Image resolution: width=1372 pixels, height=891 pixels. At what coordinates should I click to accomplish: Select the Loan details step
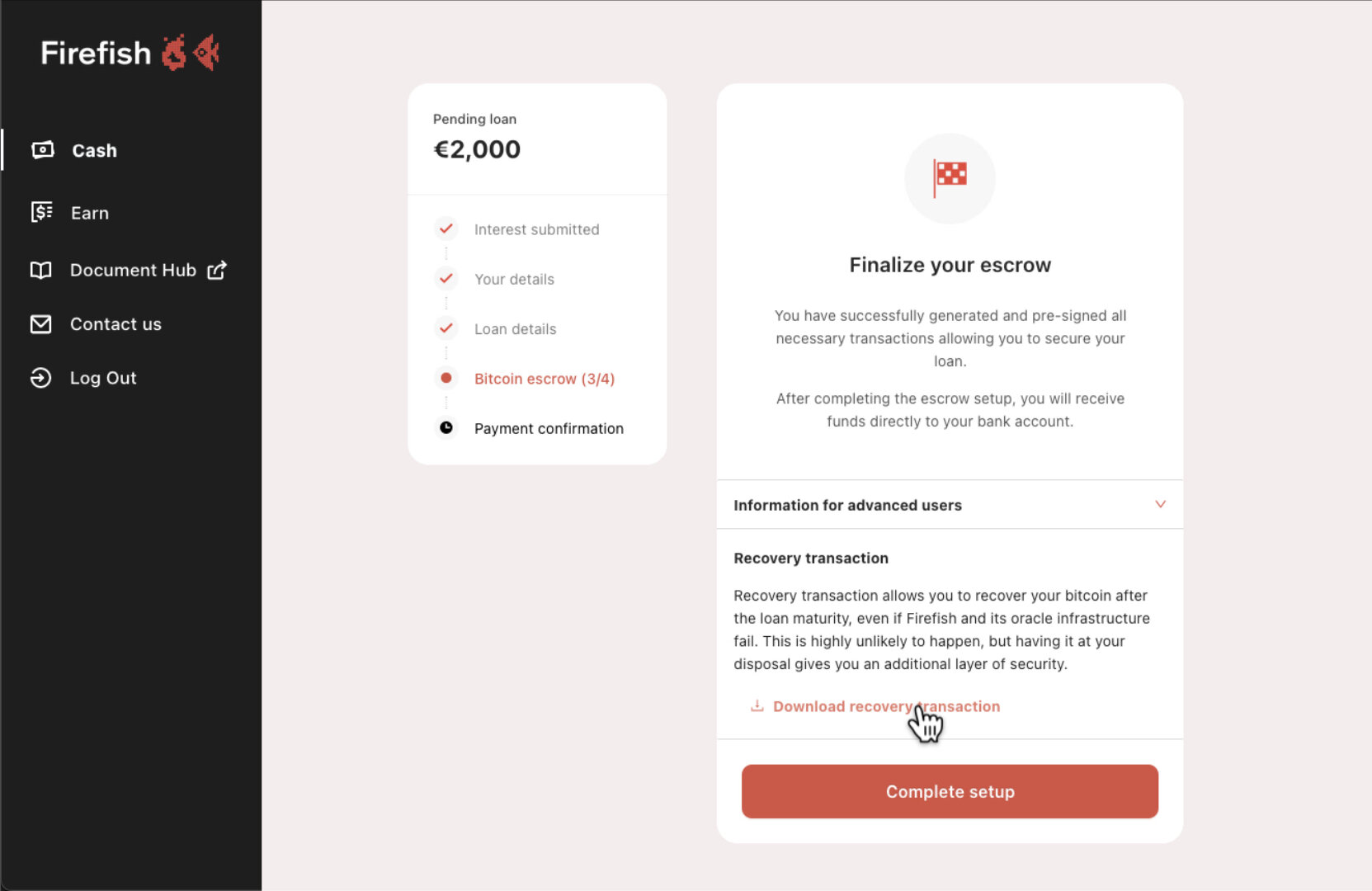pos(516,329)
